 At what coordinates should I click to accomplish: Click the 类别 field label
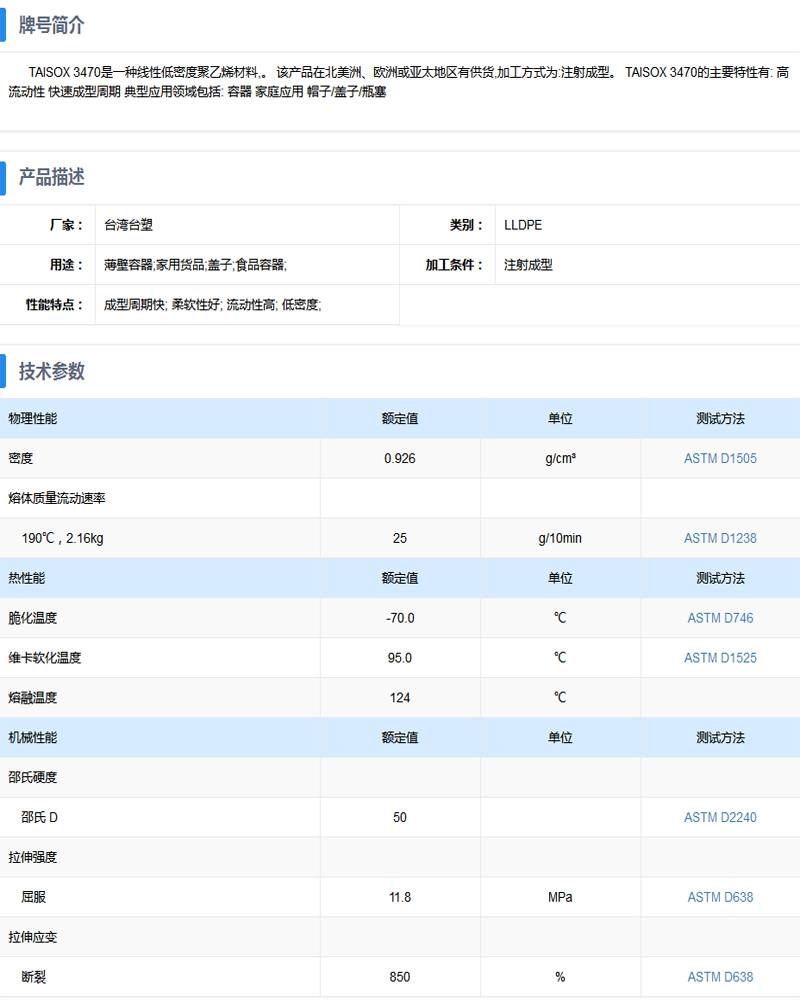466,224
